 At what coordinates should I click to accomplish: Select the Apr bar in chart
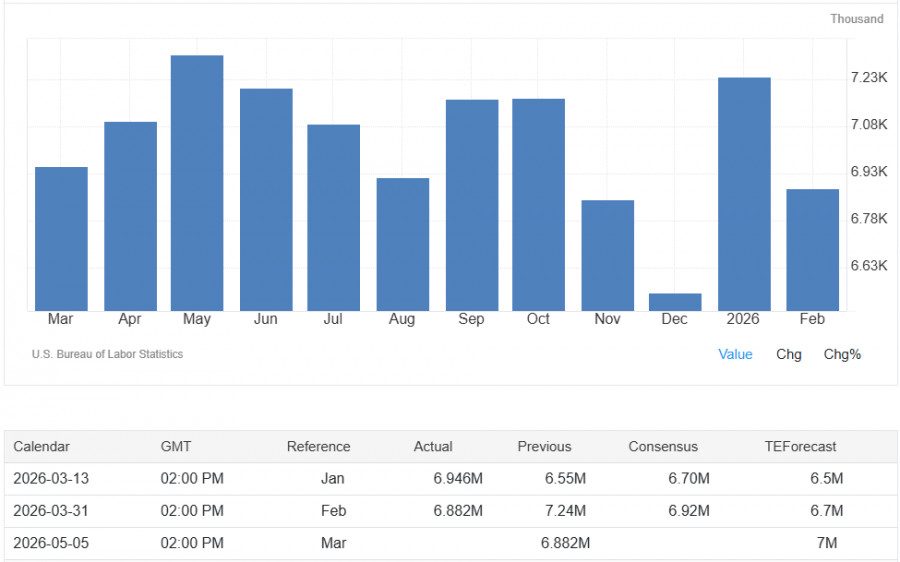[x=130, y=216]
